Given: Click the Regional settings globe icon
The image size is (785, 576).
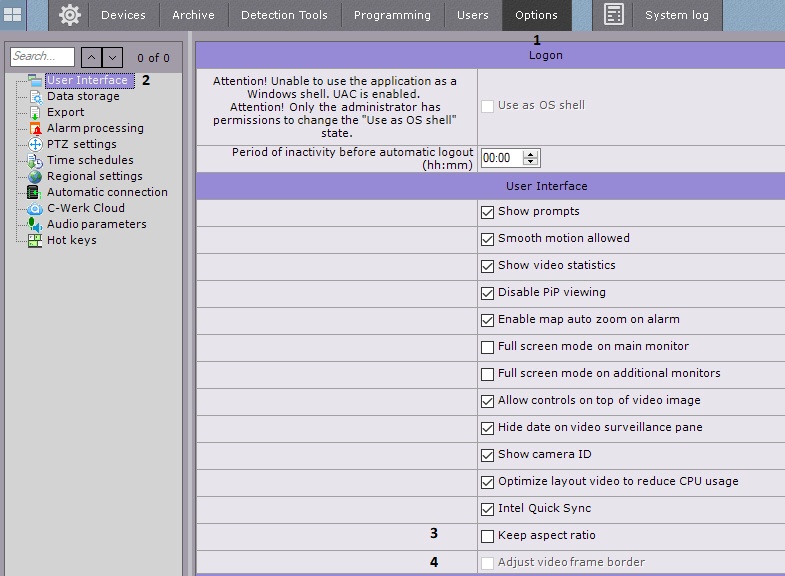Looking at the screenshot, I should tap(35, 177).
